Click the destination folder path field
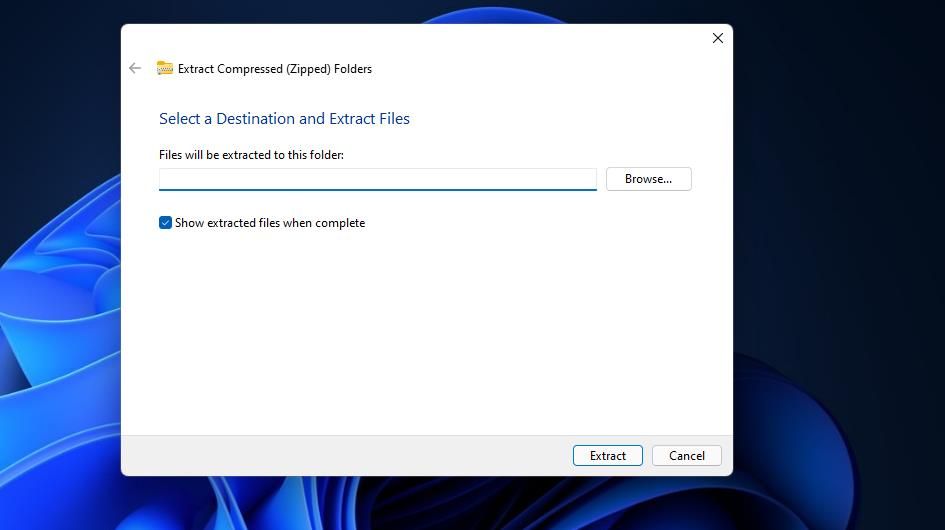The image size is (945, 530). 378,179
